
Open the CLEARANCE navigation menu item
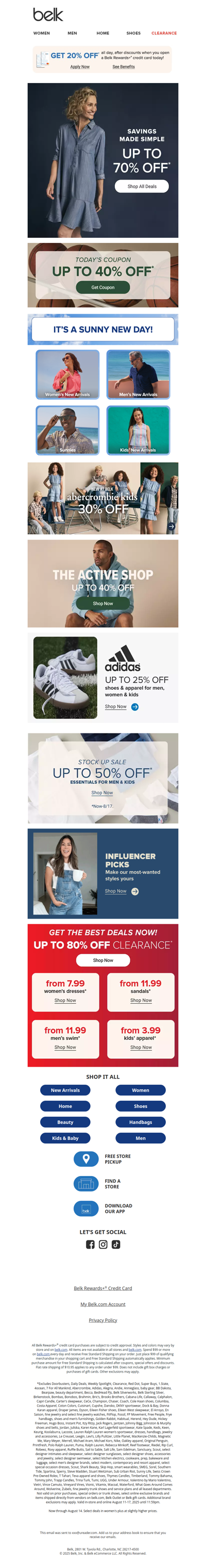click(x=164, y=34)
